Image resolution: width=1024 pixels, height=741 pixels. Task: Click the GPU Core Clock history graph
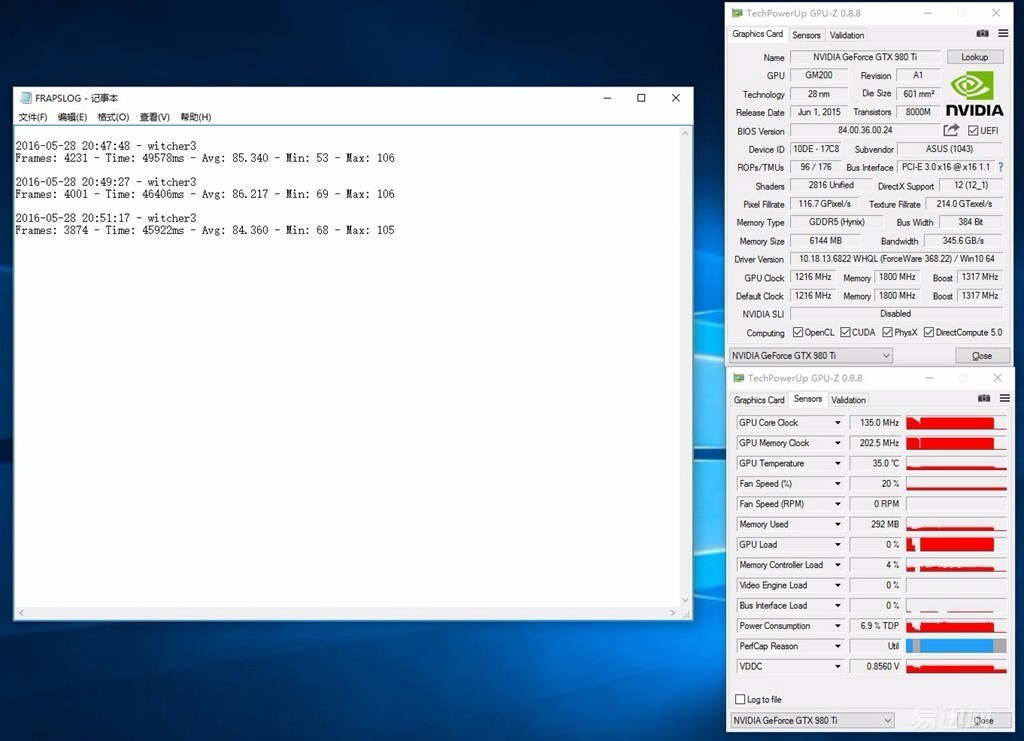(x=956, y=423)
